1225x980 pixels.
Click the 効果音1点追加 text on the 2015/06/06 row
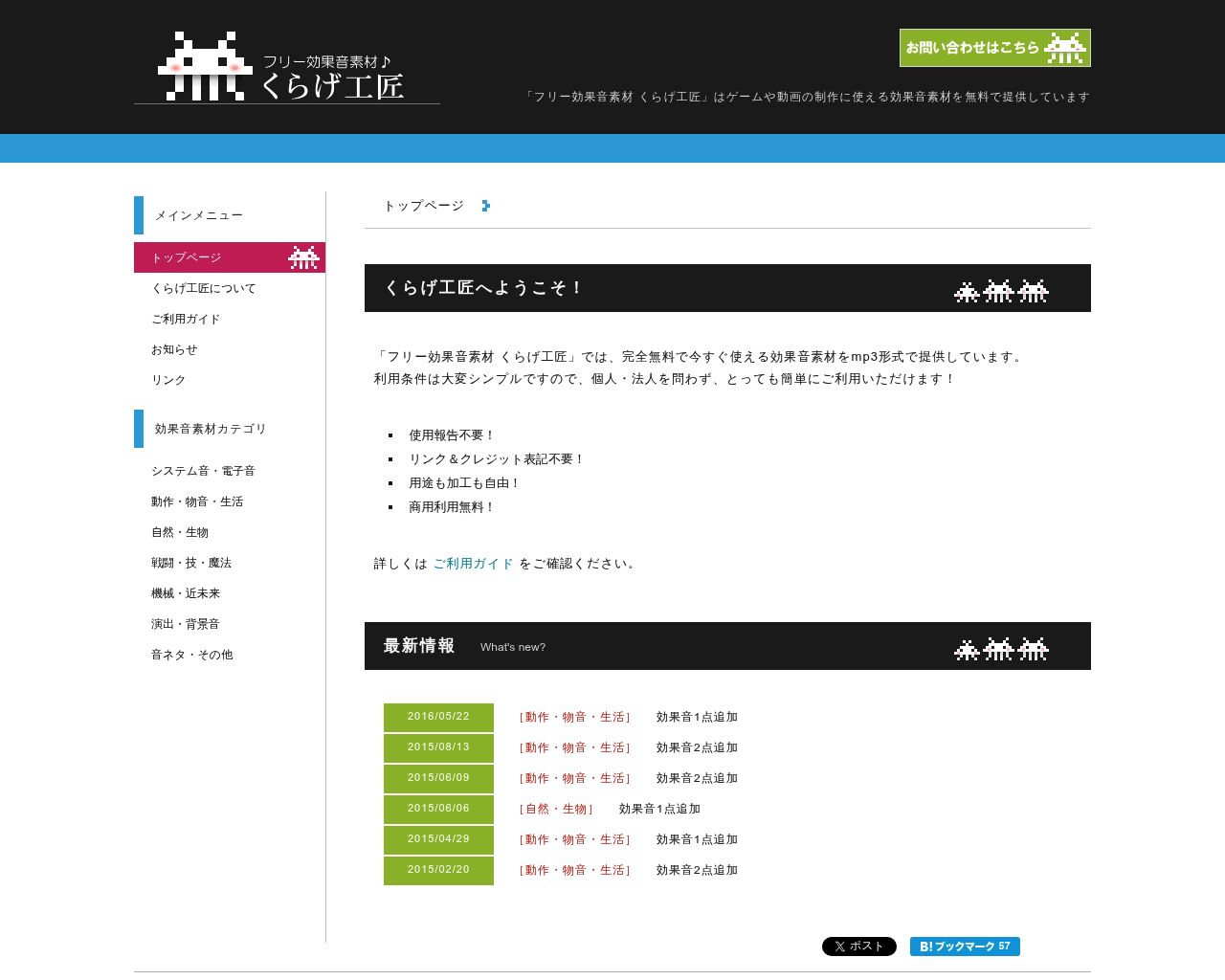coord(659,809)
